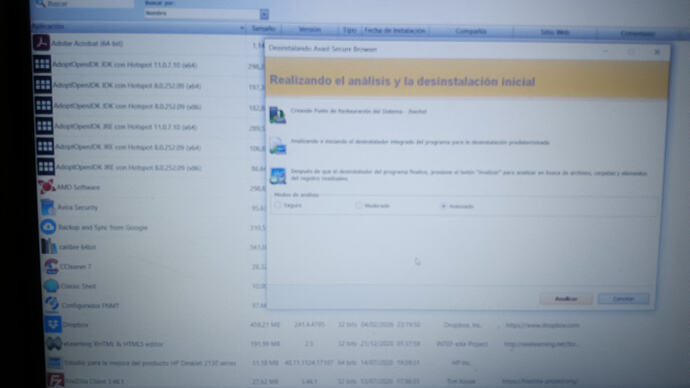Click the system restore point step icon

click(278, 114)
